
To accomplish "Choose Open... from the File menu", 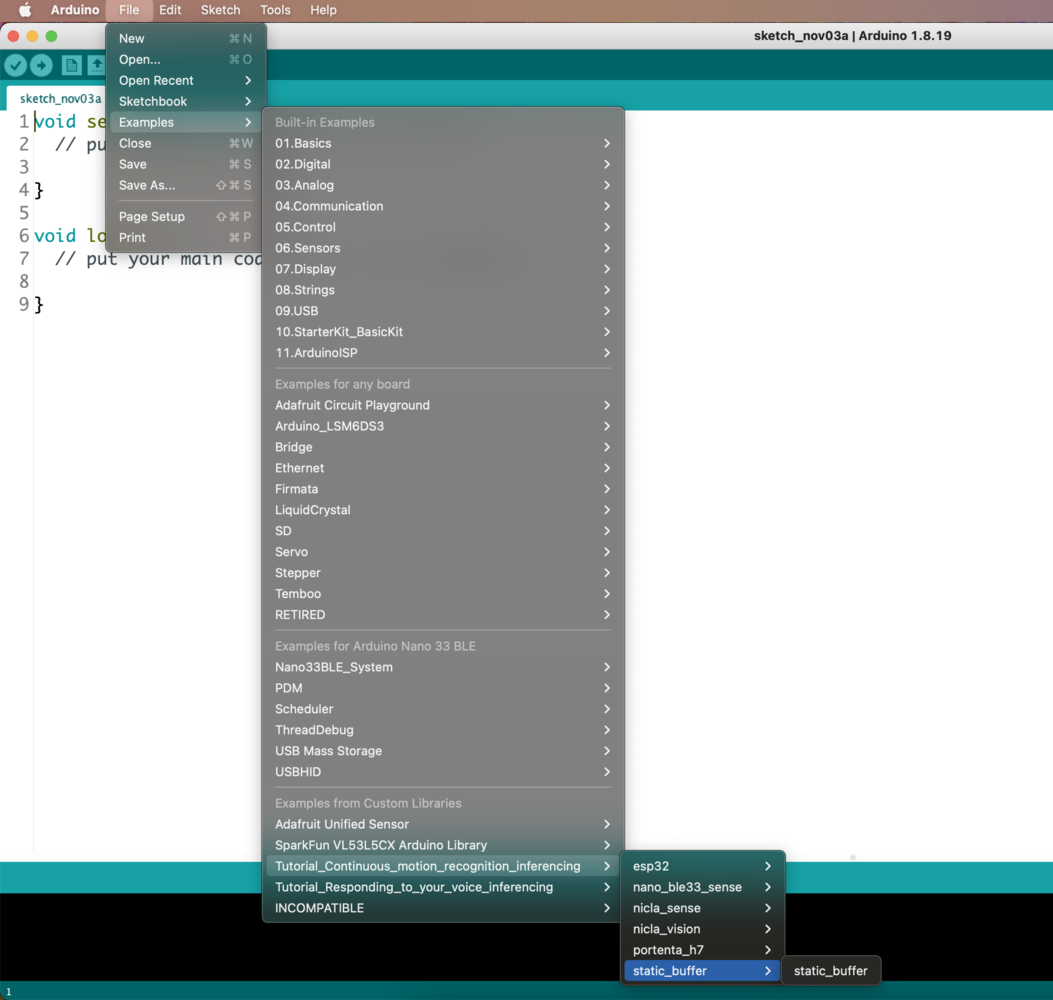I will [186, 59].
